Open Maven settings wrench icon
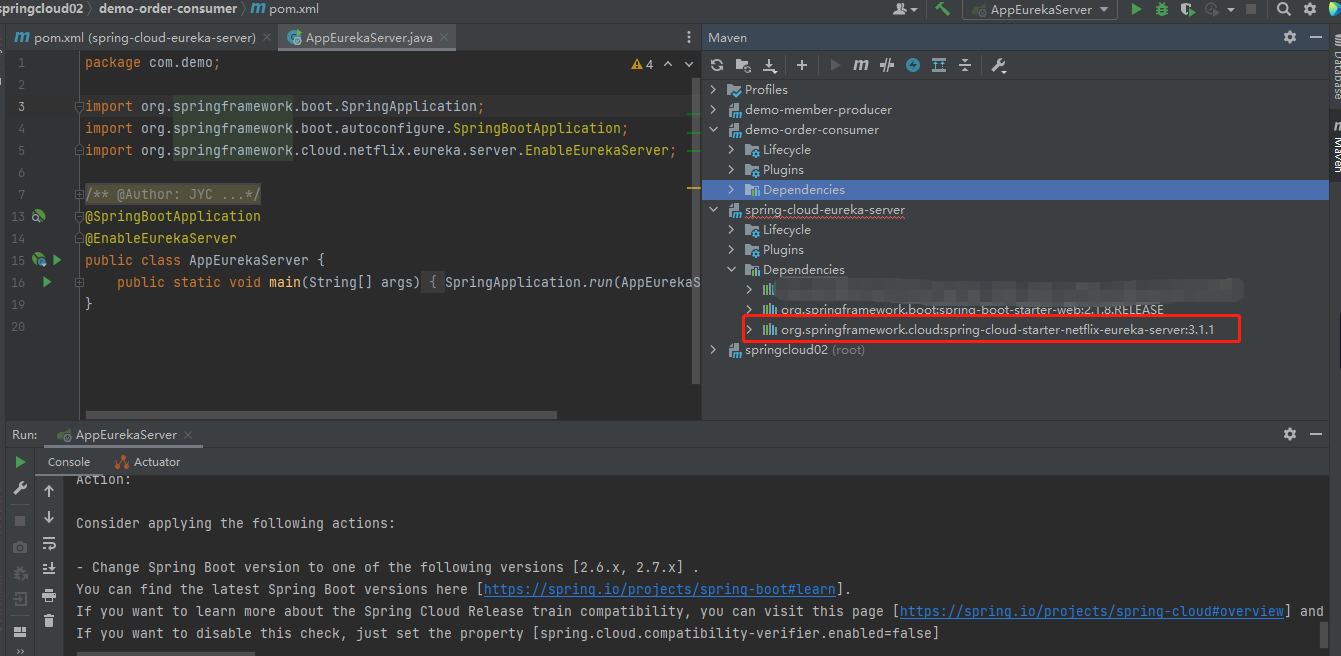The image size is (1341, 656). (x=998, y=65)
